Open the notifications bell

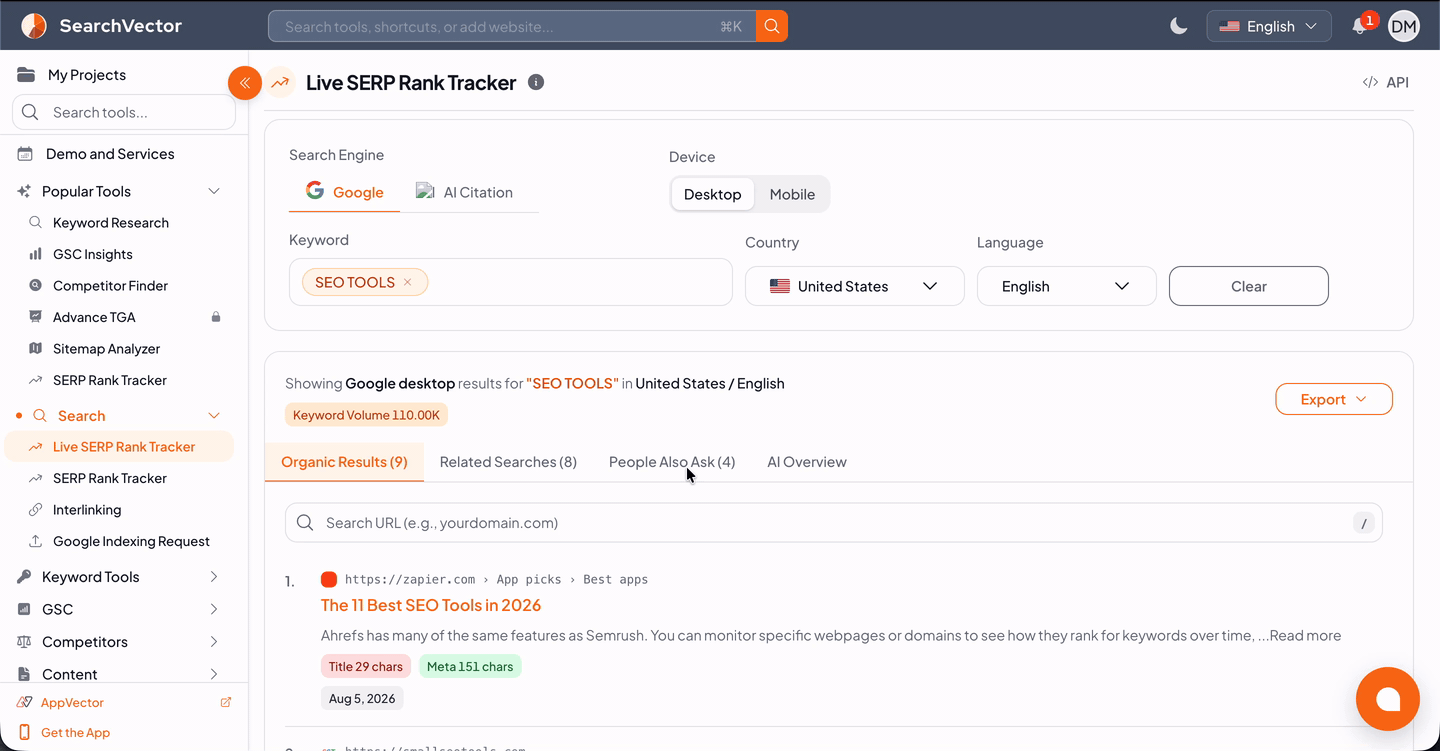pyautogui.click(x=1359, y=26)
